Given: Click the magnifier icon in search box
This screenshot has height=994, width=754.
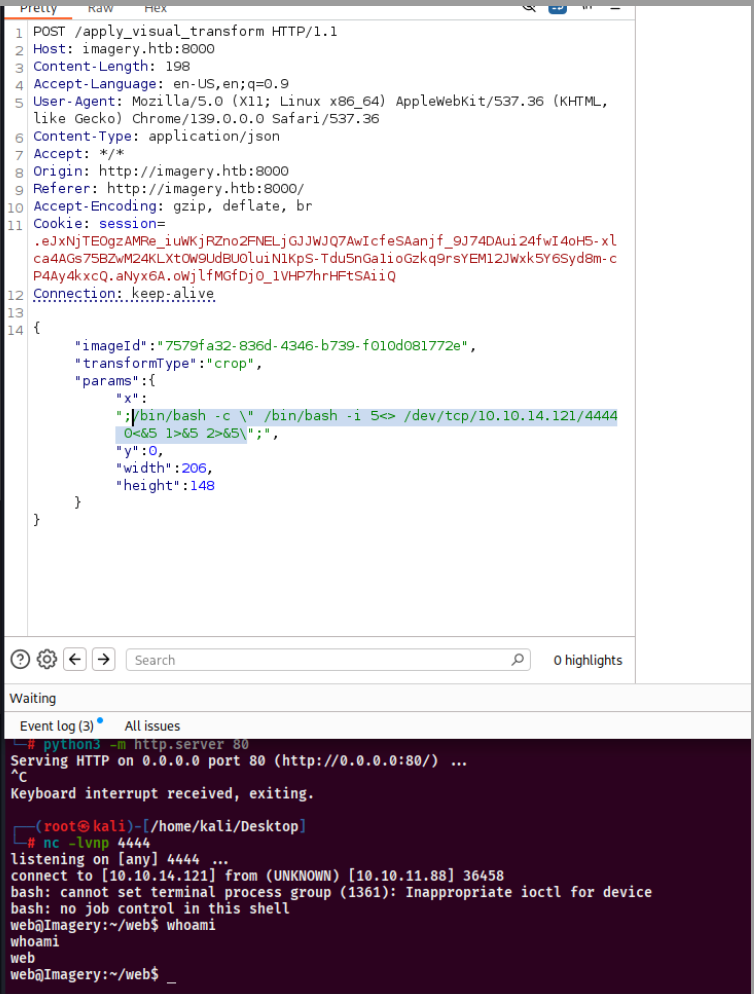Looking at the screenshot, I should pyautogui.click(x=517, y=659).
